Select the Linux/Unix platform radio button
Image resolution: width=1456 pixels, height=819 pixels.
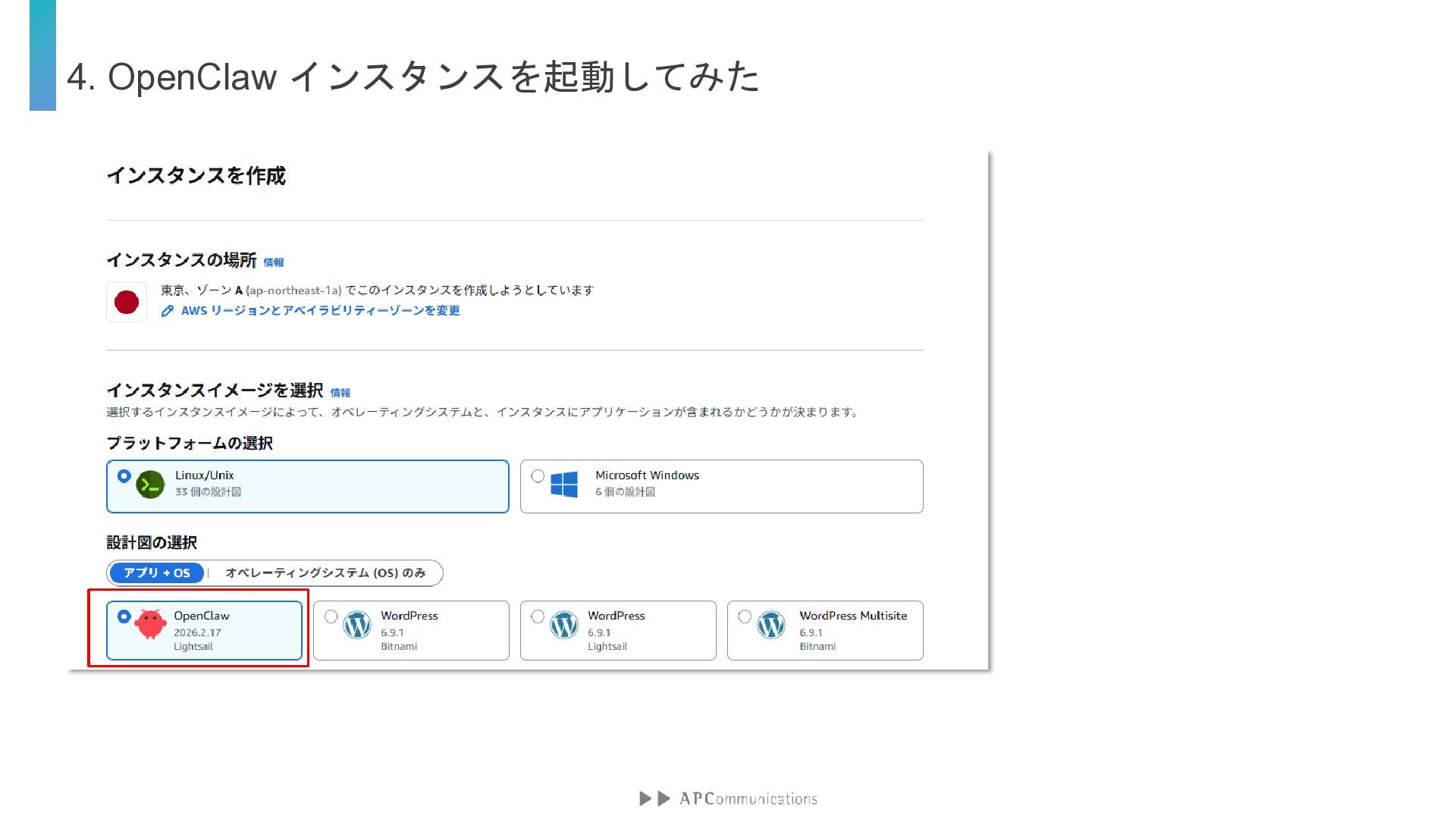coord(124,476)
